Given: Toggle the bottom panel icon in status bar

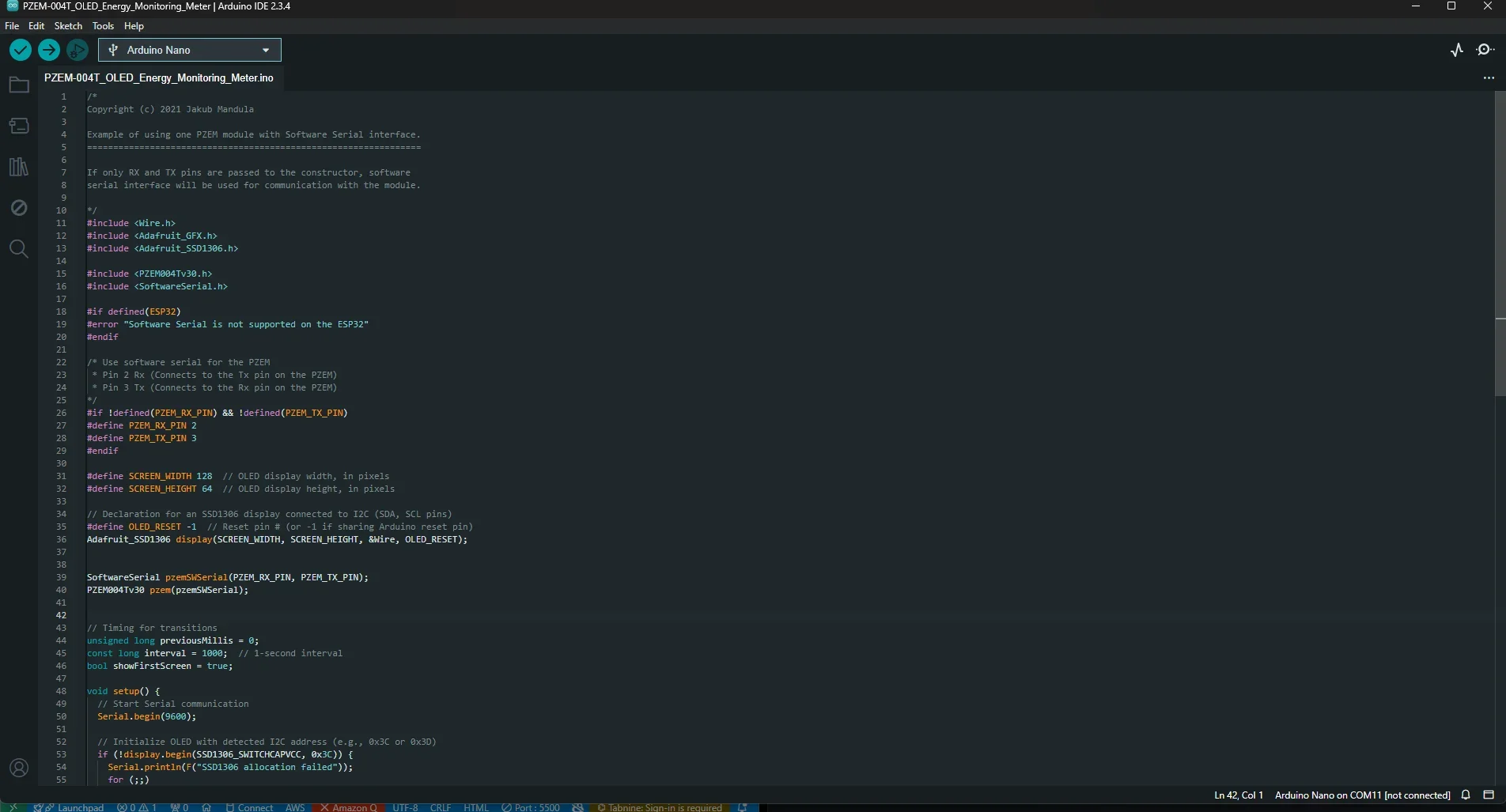Looking at the screenshot, I should coord(1489,795).
